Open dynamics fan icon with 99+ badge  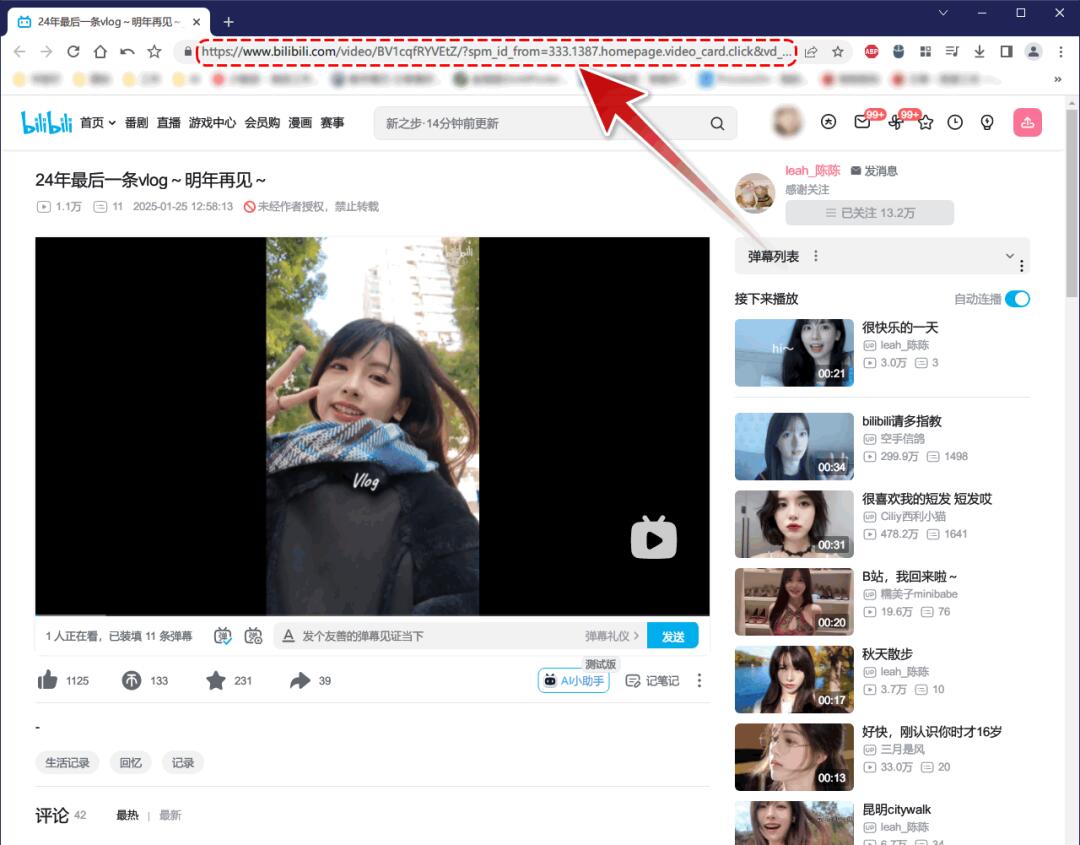[895, 123]
